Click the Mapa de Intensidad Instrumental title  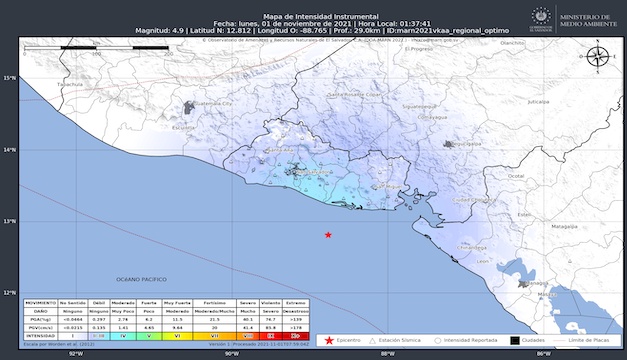pos(321,16)
